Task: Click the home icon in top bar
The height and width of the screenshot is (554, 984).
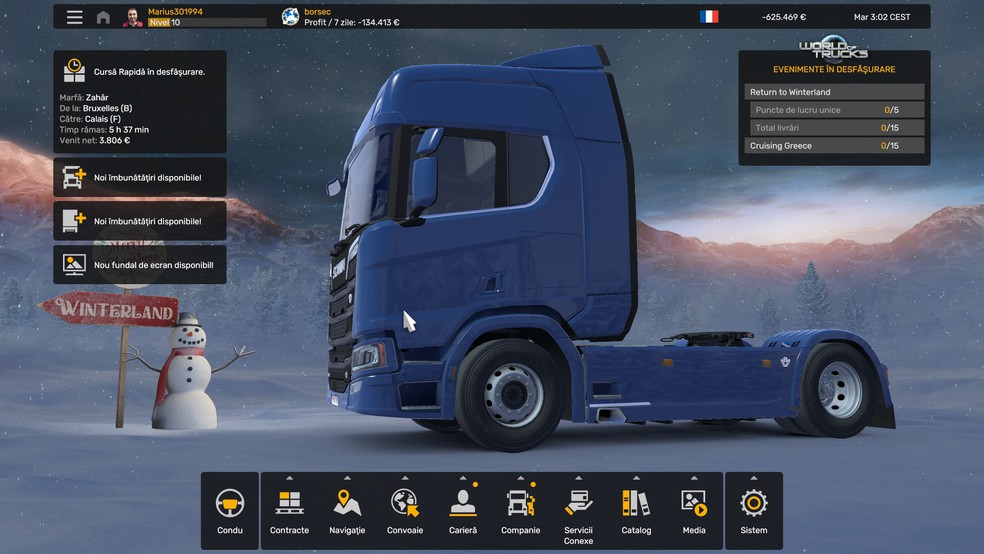Action: tap(103, 17)
